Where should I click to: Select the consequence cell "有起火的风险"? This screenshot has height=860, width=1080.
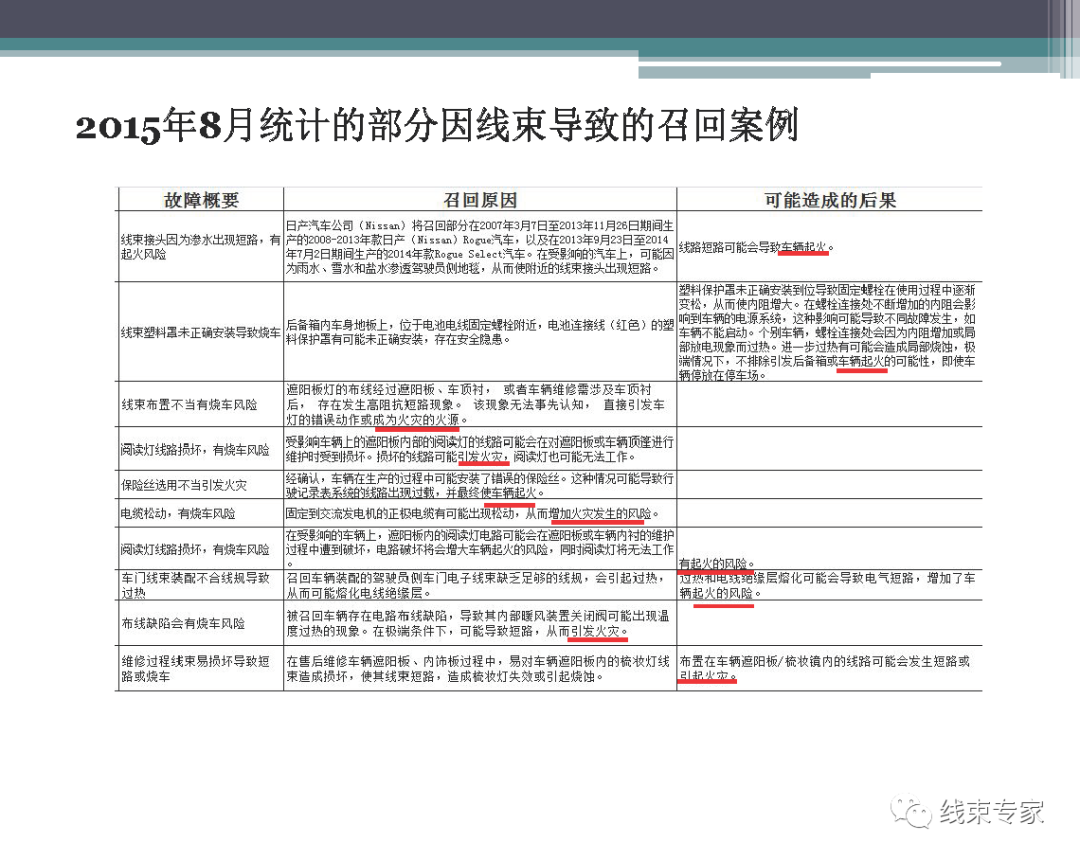point(716,563)
